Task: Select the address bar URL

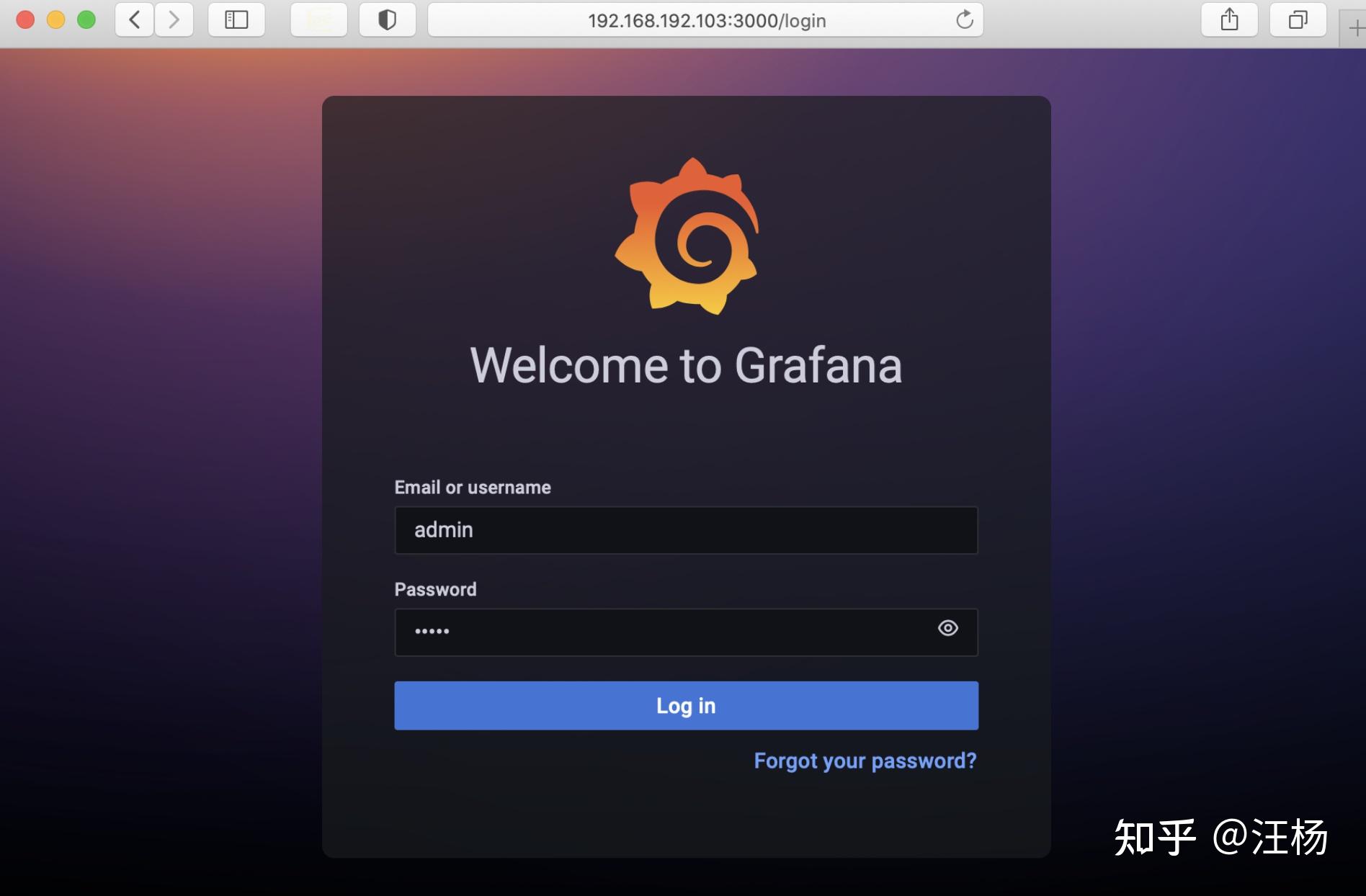Action: pos(707,20)
